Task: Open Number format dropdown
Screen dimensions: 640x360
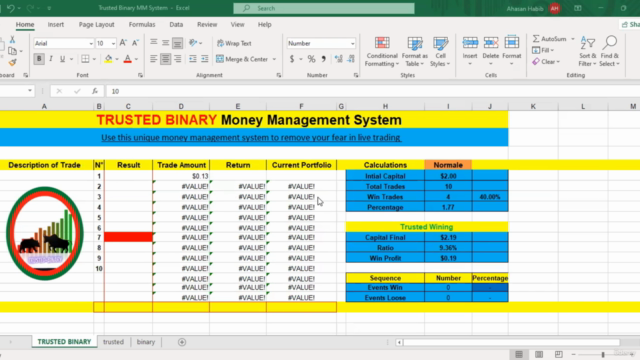Action: click(x=352, y=43)
